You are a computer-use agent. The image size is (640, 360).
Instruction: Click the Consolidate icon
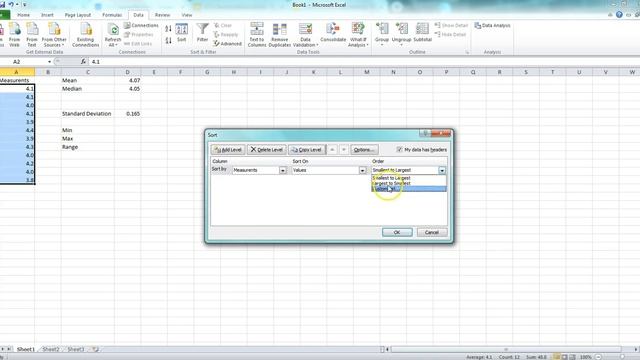click(x=333, y=33)
